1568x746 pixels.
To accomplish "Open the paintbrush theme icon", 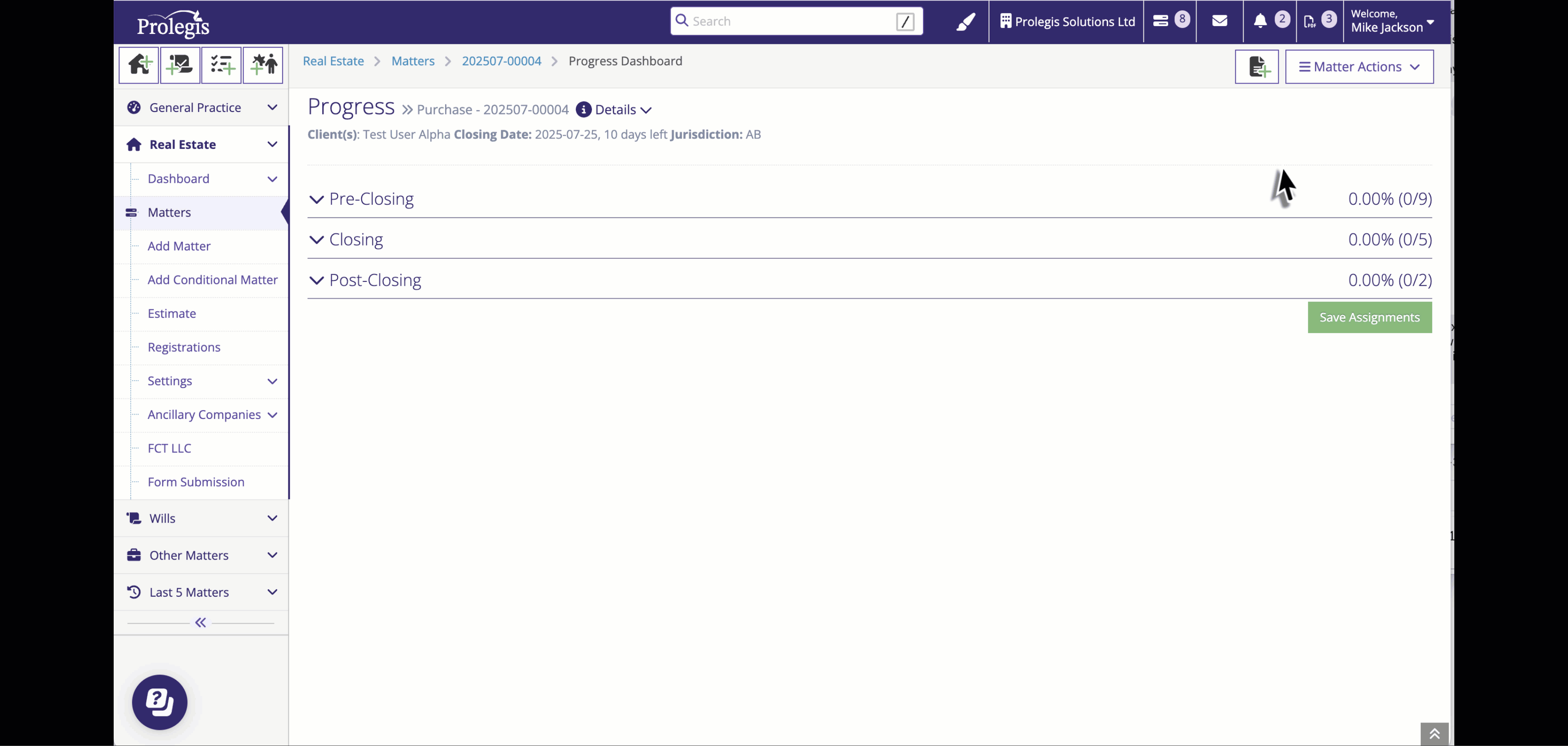I will click(965, 22).
